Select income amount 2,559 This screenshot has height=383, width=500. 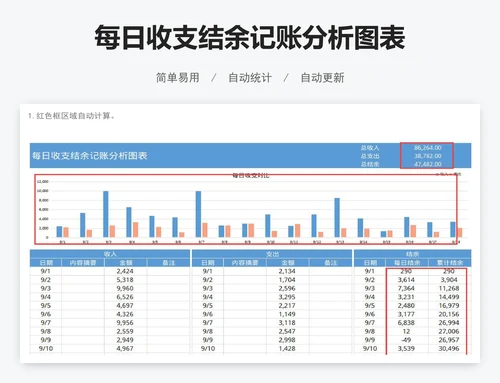point(125,331)
